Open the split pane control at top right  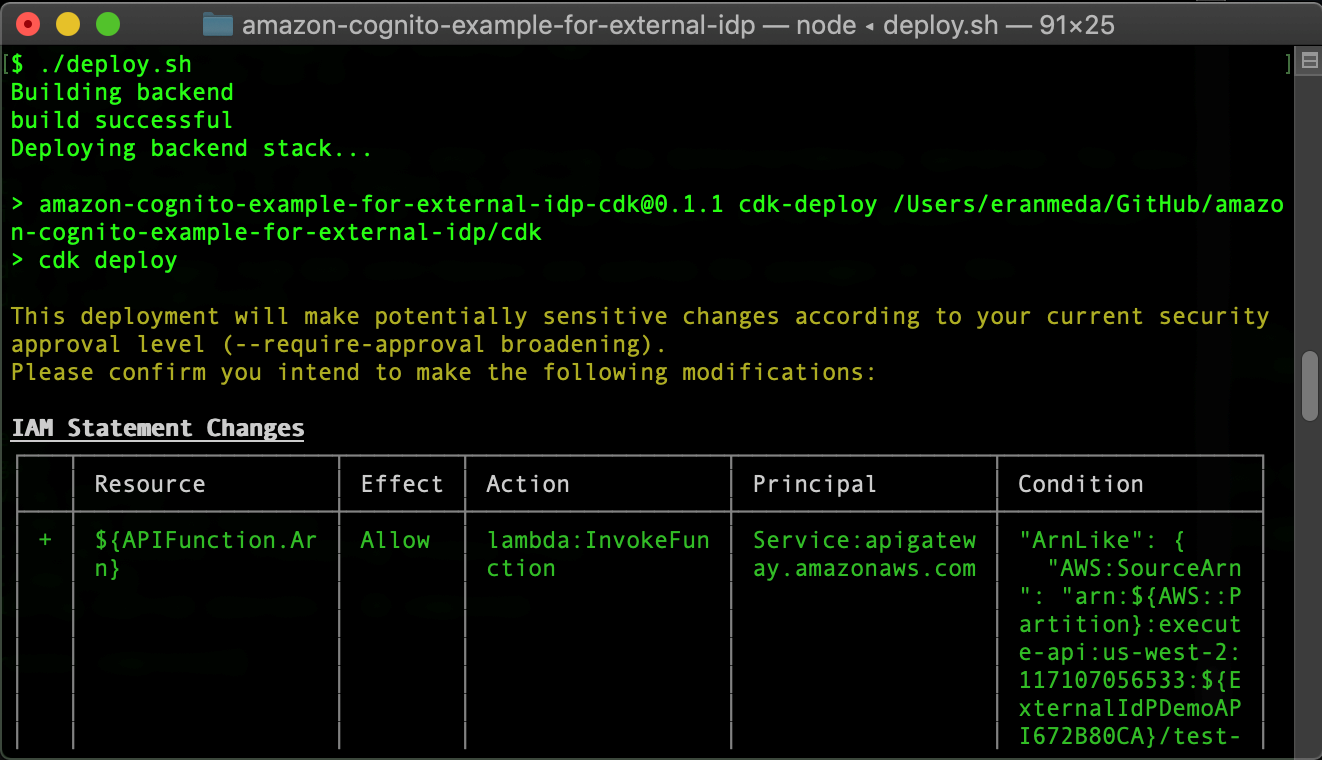click(1308, 61)
